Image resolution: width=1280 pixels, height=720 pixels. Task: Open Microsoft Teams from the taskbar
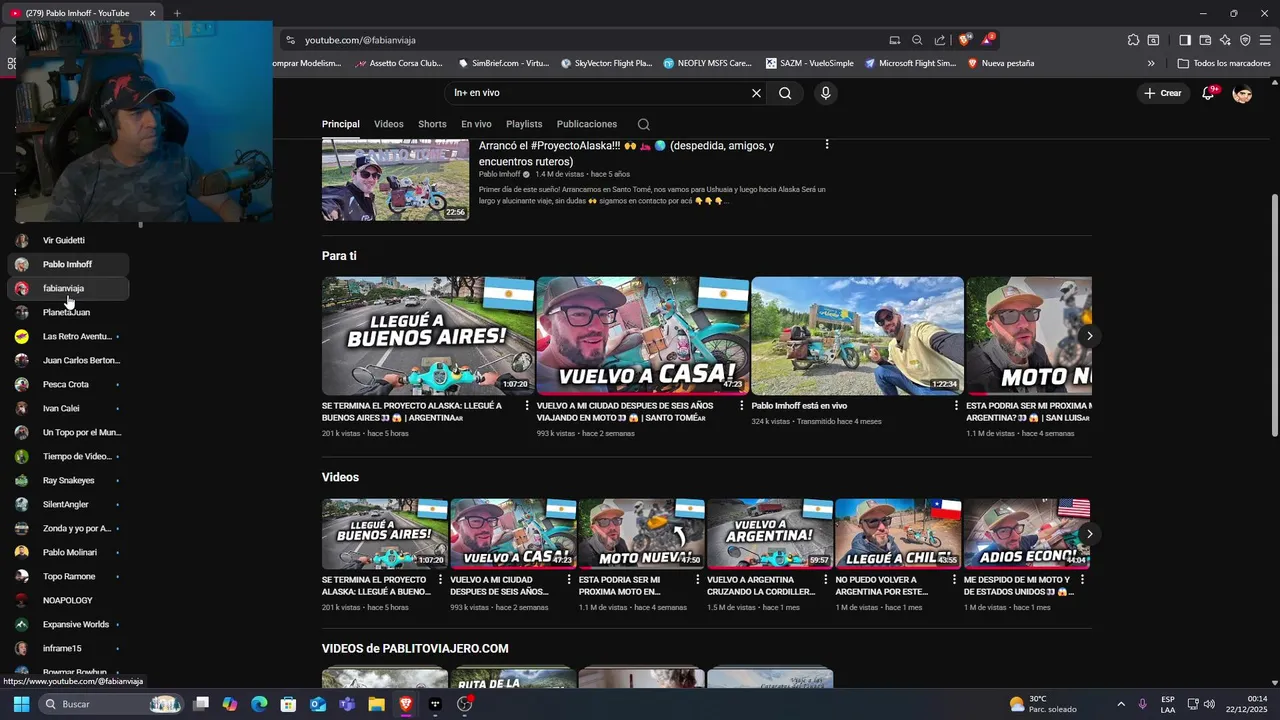(x=347, y=704)
